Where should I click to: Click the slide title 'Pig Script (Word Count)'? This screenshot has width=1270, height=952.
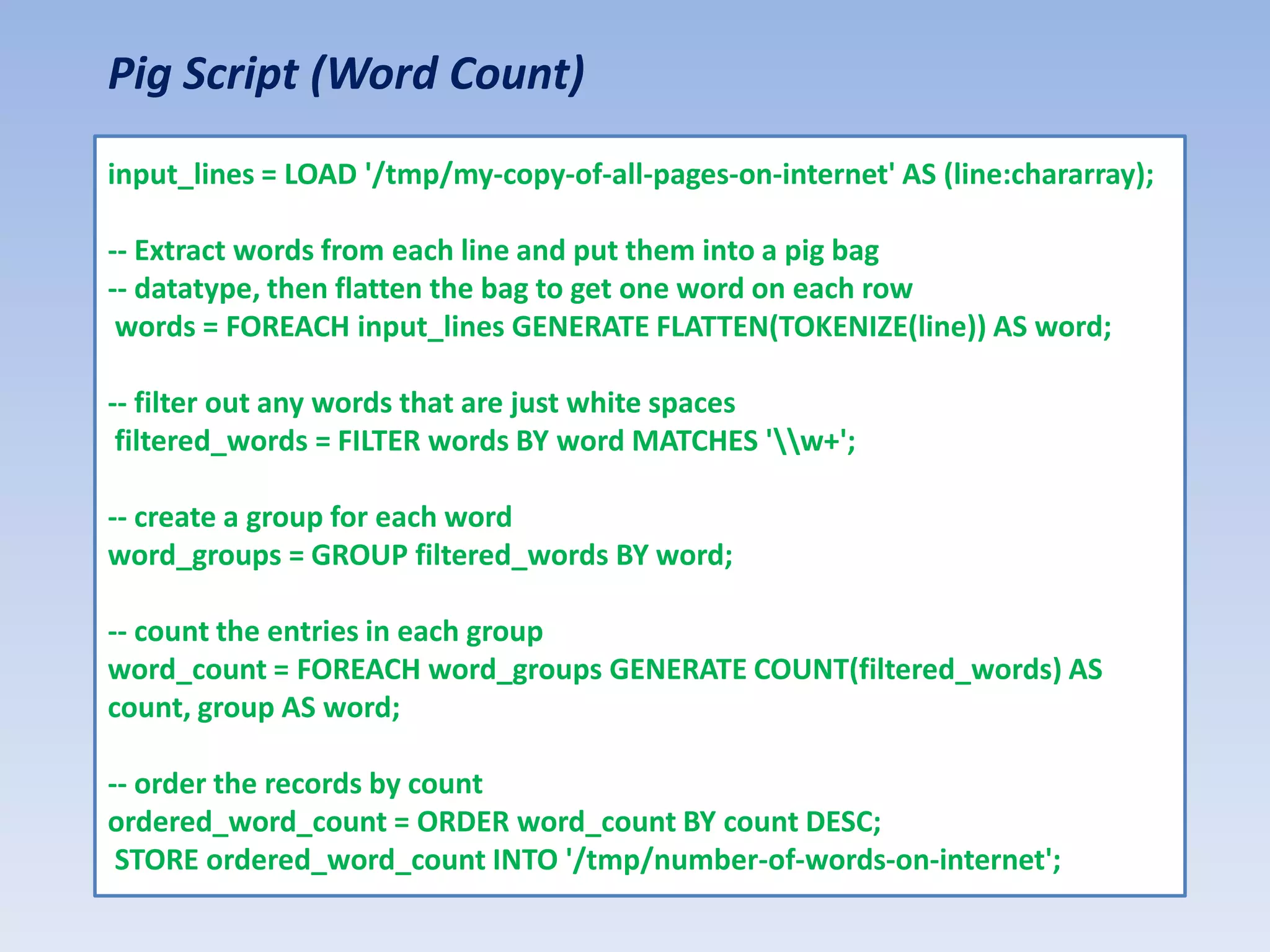point(346,74)
